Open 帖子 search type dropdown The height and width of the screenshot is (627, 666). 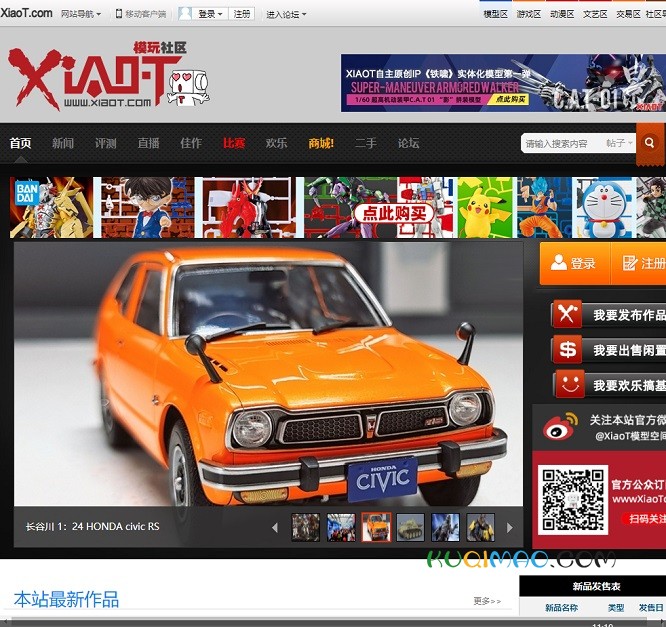[x=619, y=143]
